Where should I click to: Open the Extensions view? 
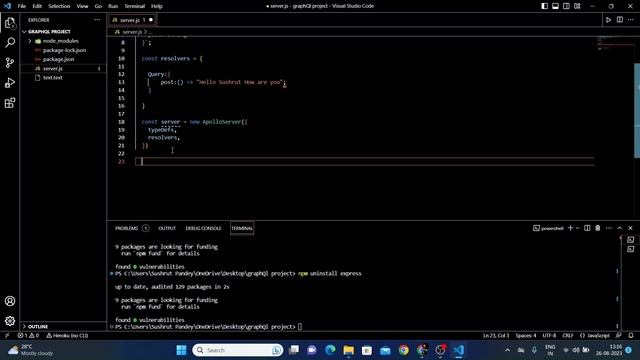coord(10,103)
